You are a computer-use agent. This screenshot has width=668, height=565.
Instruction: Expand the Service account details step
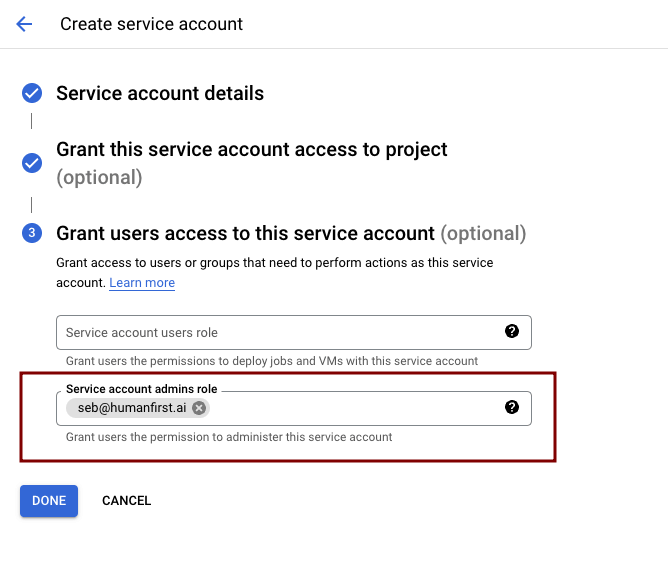[x=160, y=94]
